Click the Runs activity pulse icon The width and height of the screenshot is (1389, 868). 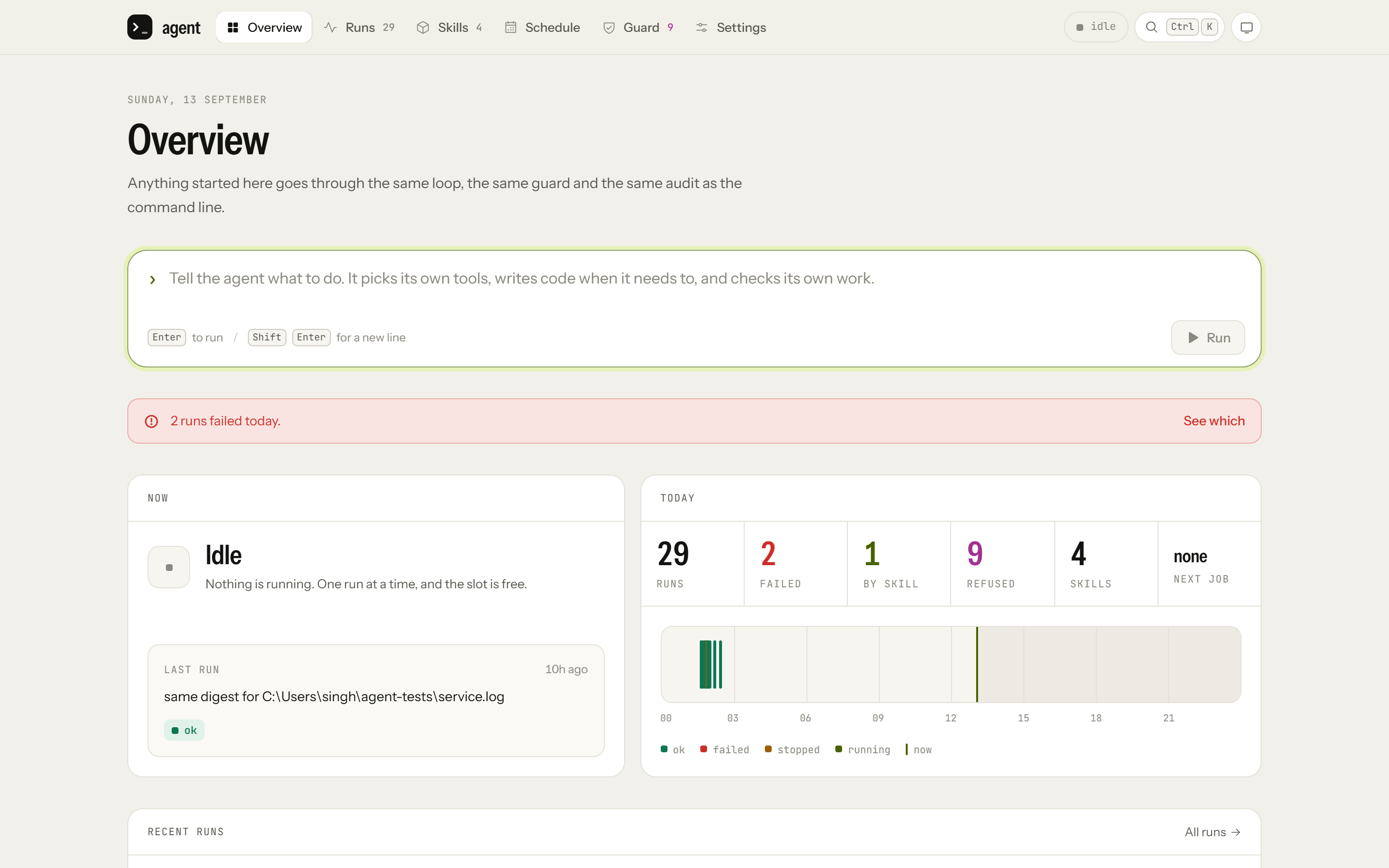[x=330, y=27]
